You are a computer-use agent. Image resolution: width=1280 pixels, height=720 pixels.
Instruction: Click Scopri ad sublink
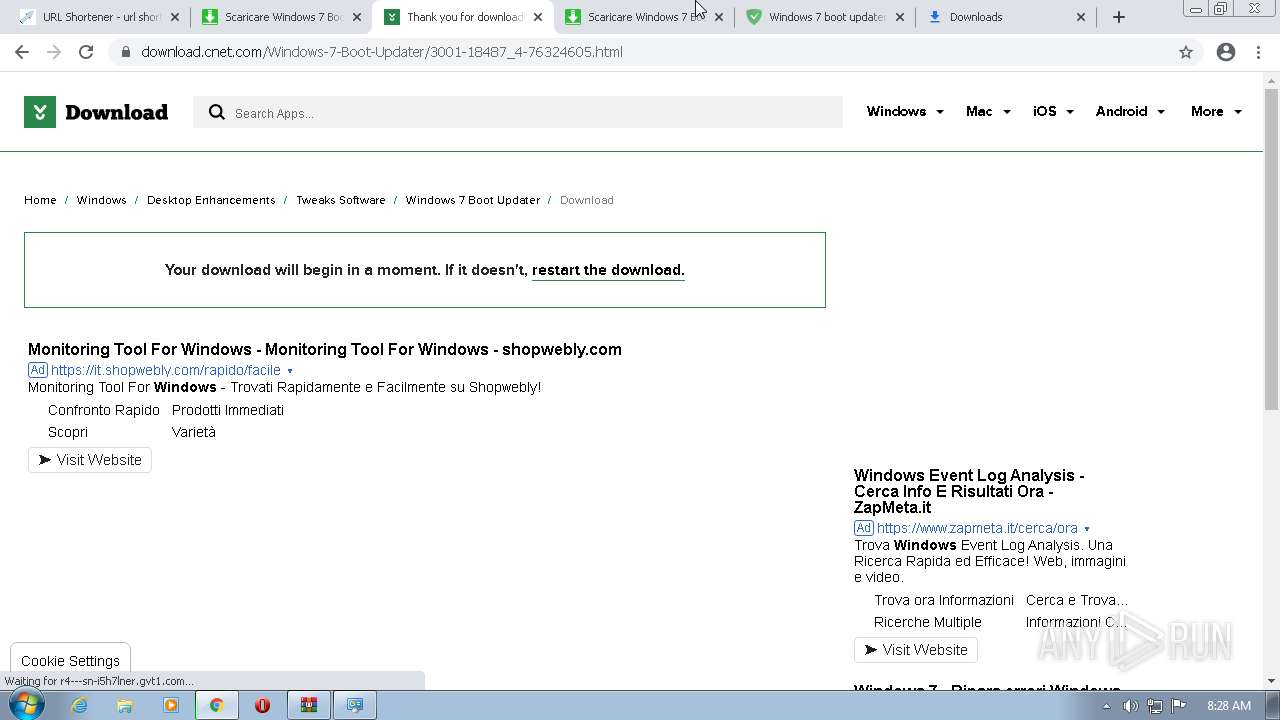pos(68,432)
